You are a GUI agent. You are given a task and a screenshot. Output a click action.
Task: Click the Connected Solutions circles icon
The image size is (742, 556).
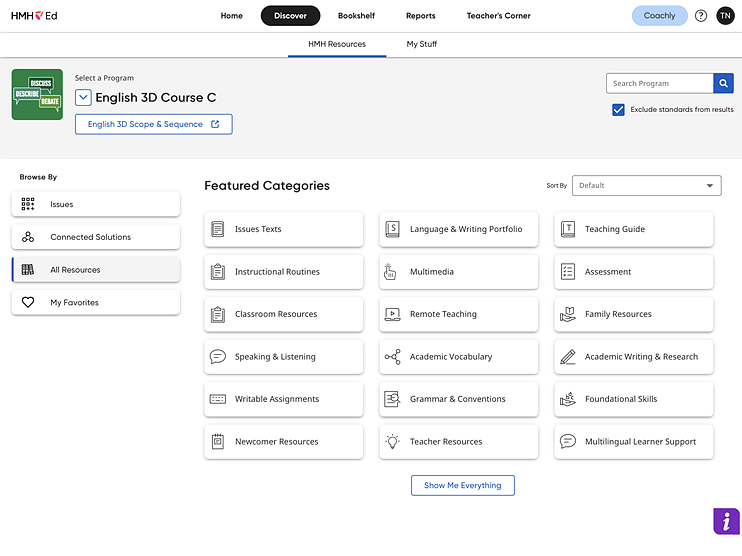(x=28, y=237)
